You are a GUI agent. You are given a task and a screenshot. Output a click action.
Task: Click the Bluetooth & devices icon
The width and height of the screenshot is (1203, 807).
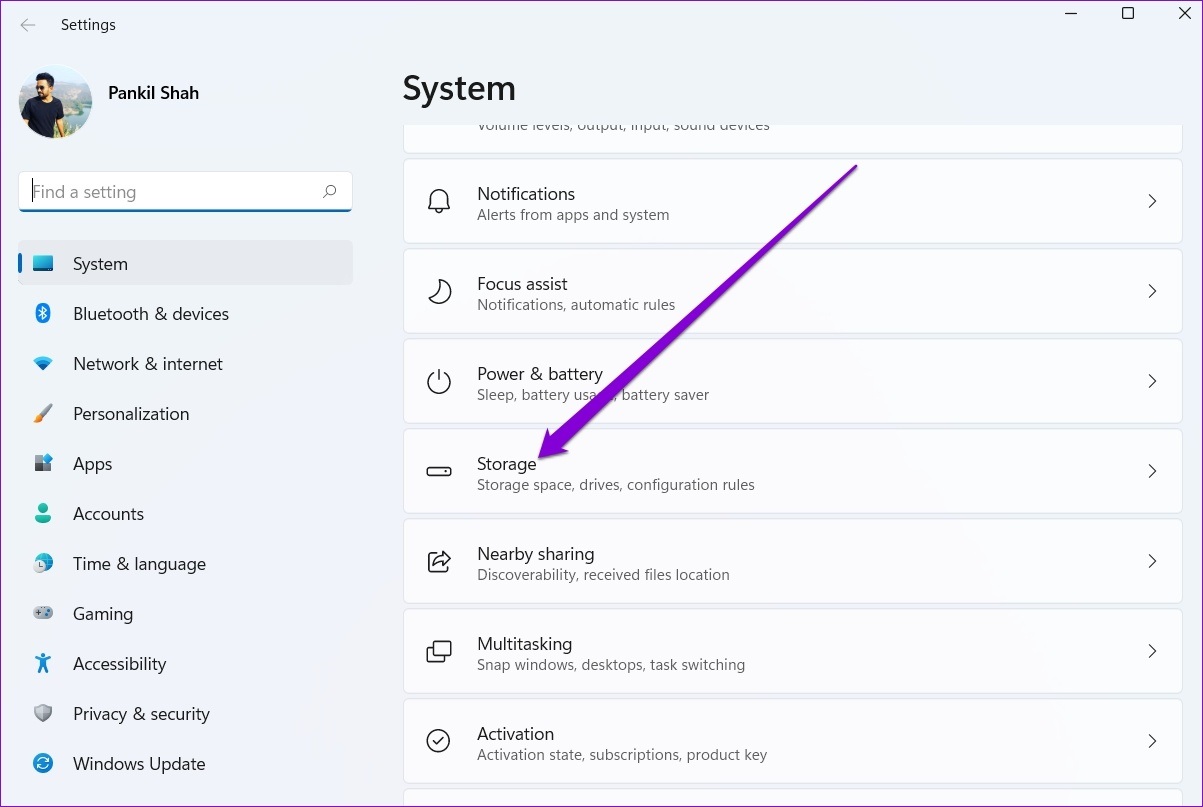tap(43, 314)
